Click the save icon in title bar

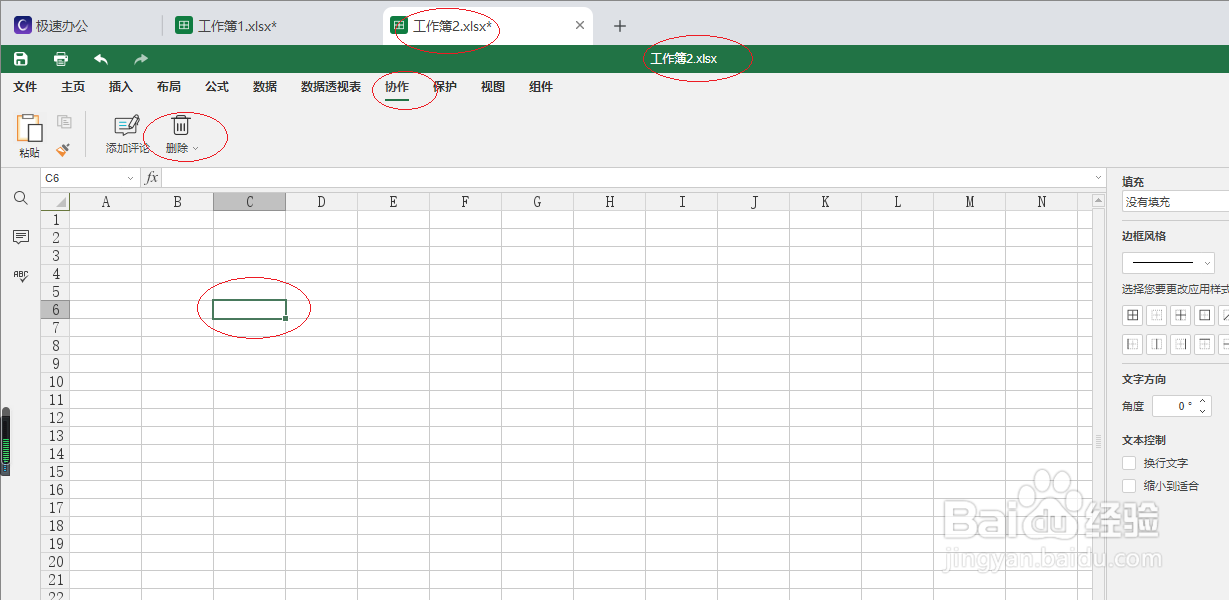coord(20,59)
